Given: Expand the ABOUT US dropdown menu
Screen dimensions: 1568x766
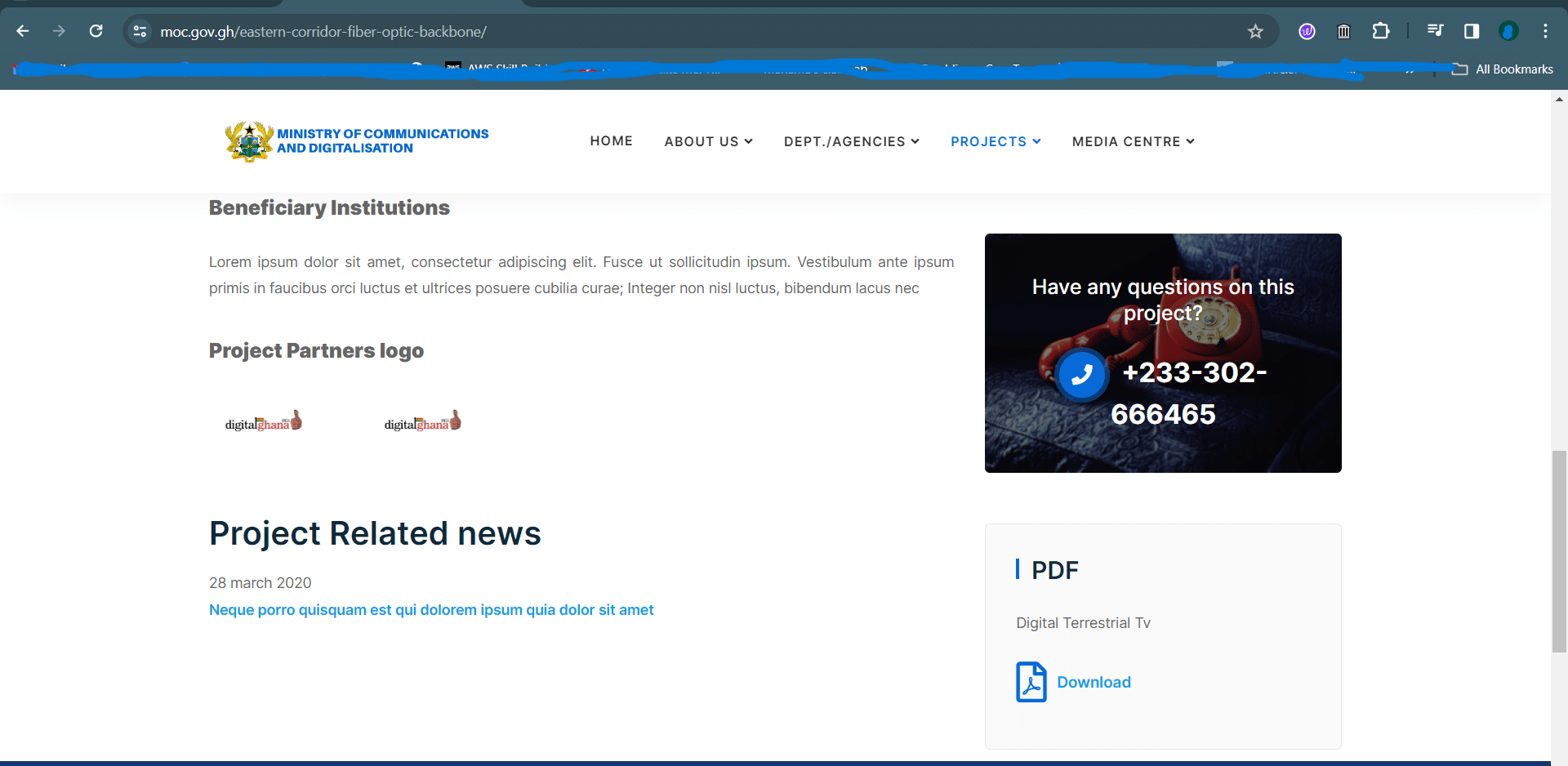Looking at the screenshot, I should point(708,141).
